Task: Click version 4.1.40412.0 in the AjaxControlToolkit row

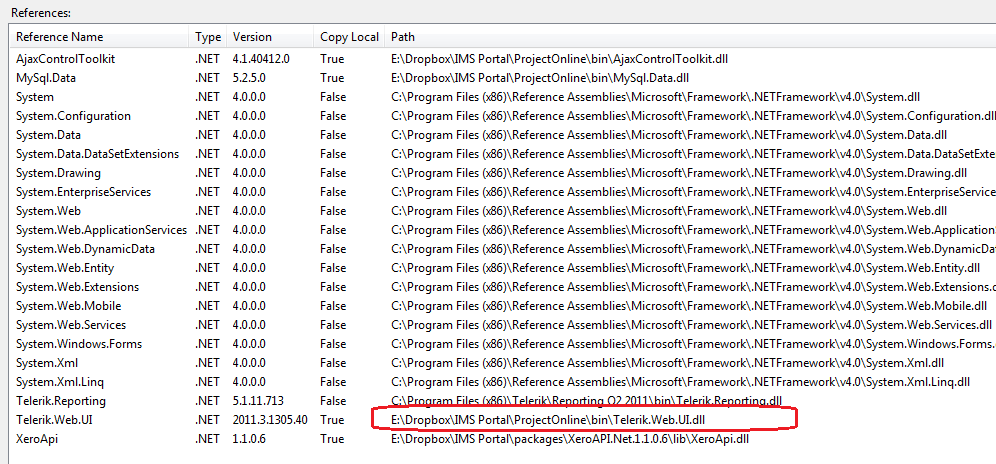Action: (x=261, y=59)
